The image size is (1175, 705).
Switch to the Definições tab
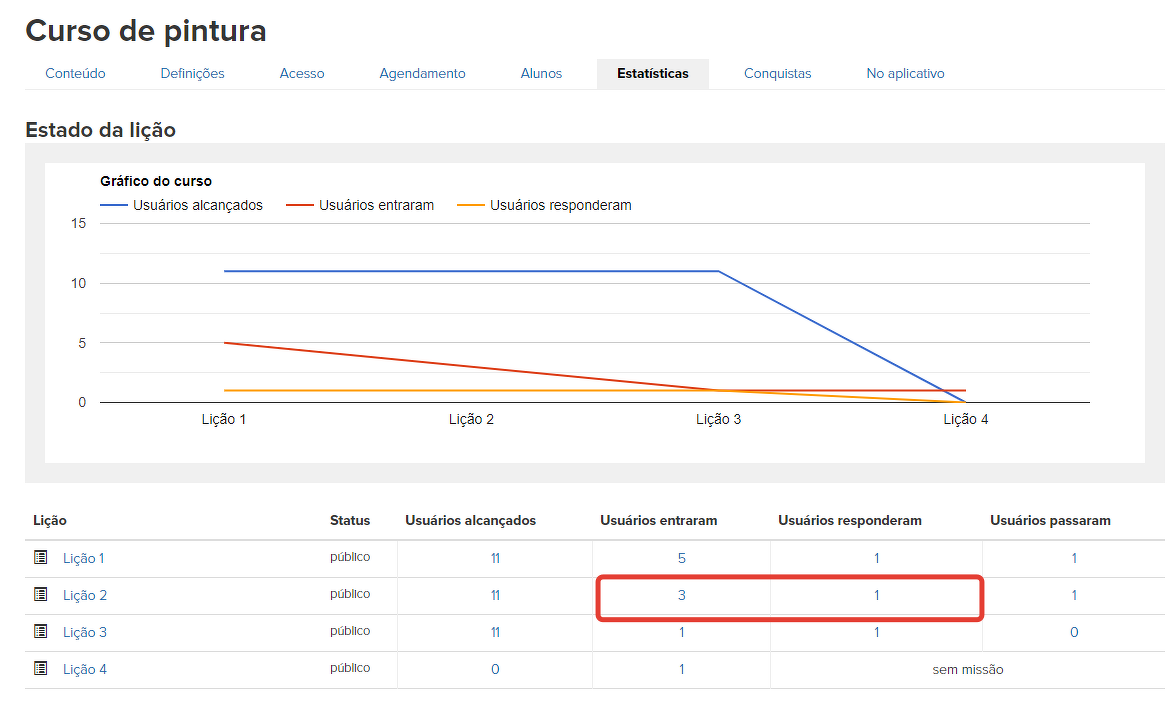(192, 73)
